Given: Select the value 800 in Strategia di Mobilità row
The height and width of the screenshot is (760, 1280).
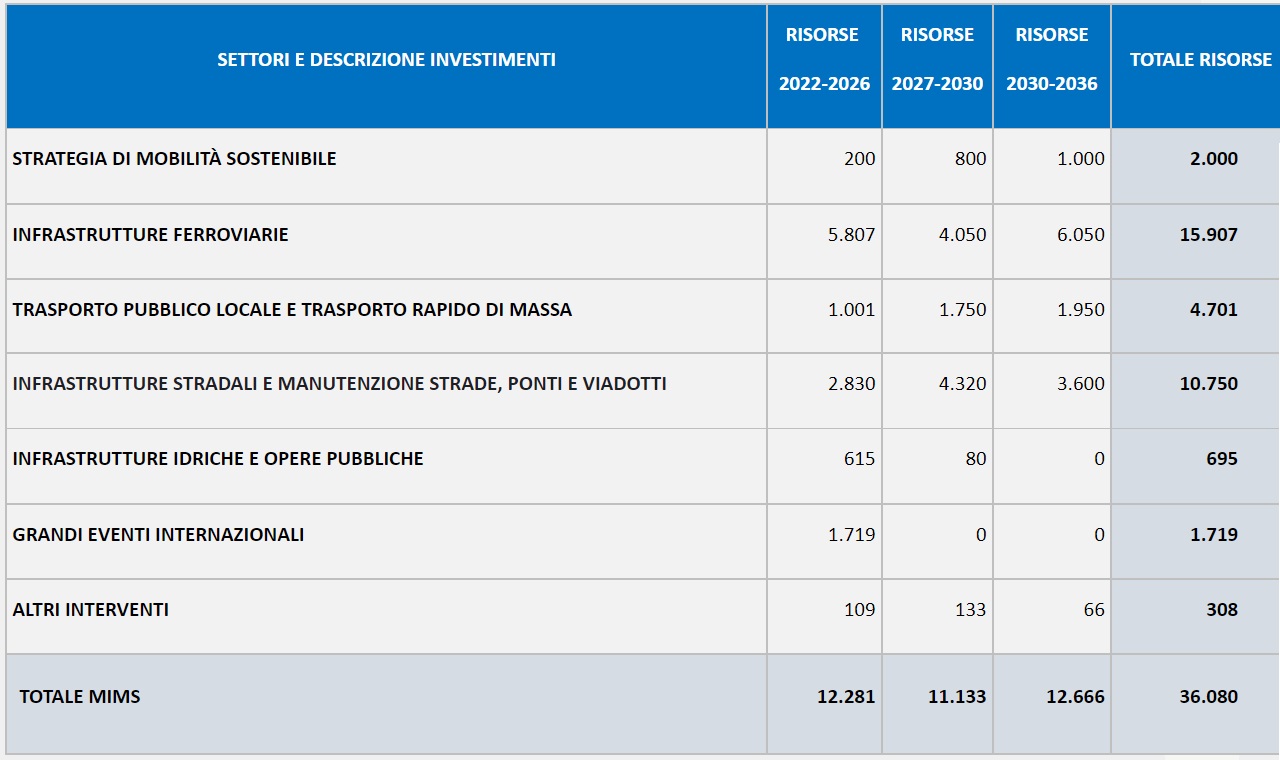Looking at the screenshot, I should click(971, 159).
